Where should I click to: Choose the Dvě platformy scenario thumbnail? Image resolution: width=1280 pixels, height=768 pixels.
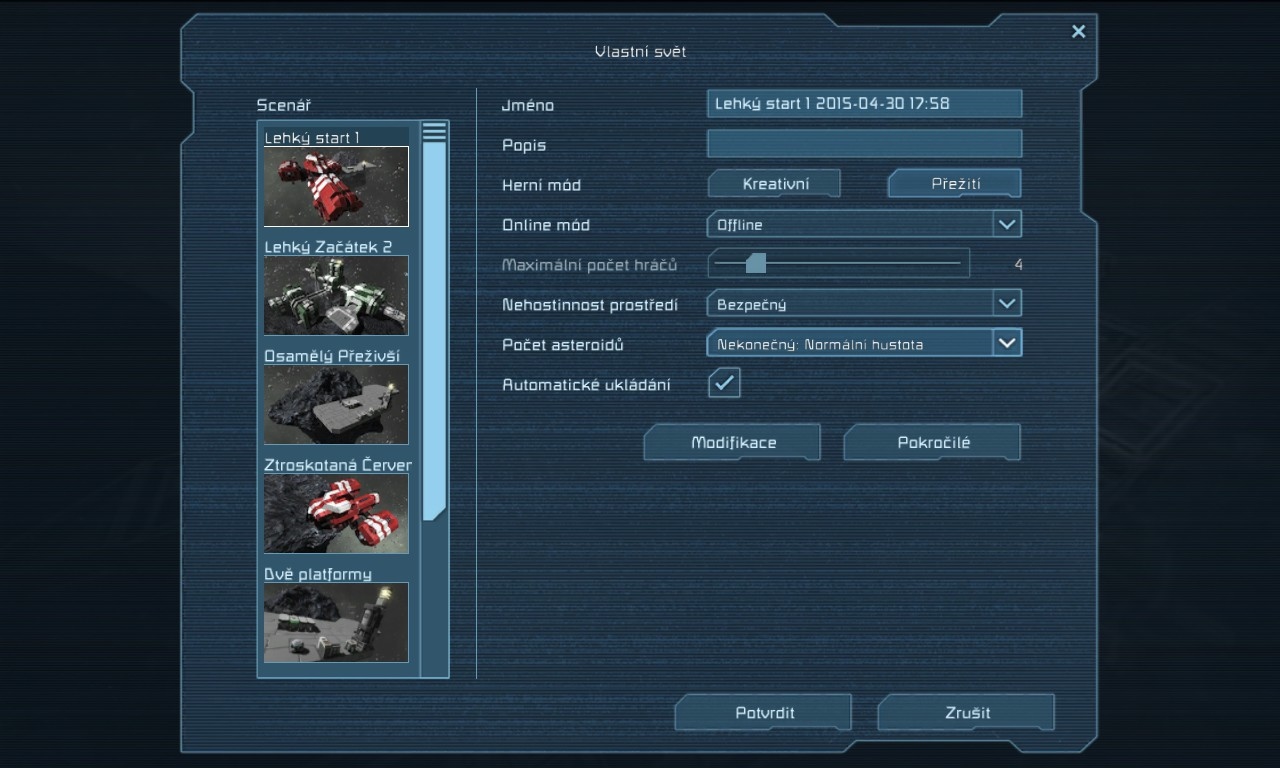click(x=336, y=622)
